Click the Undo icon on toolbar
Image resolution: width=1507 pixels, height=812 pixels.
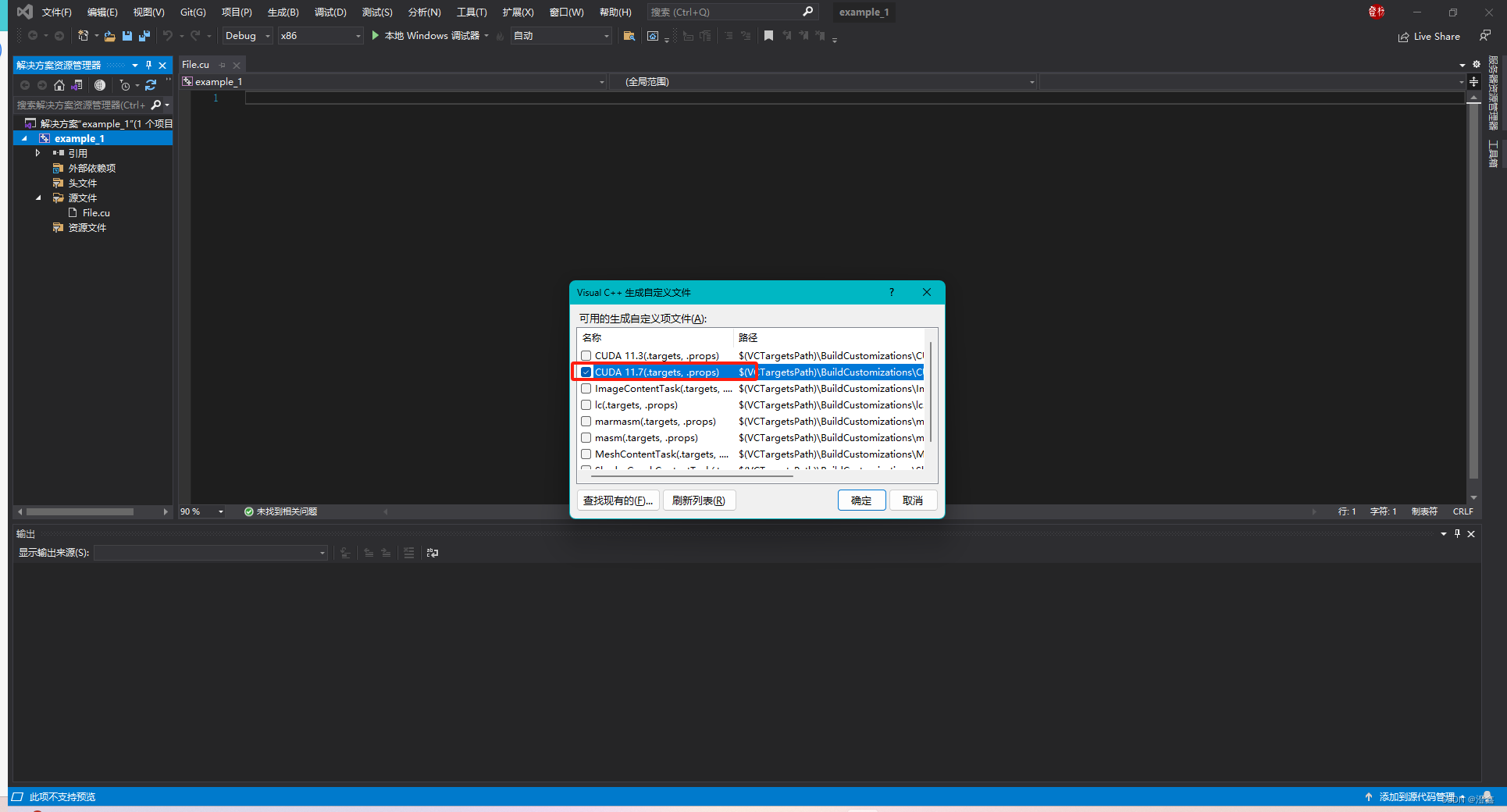tap(166, 36)
